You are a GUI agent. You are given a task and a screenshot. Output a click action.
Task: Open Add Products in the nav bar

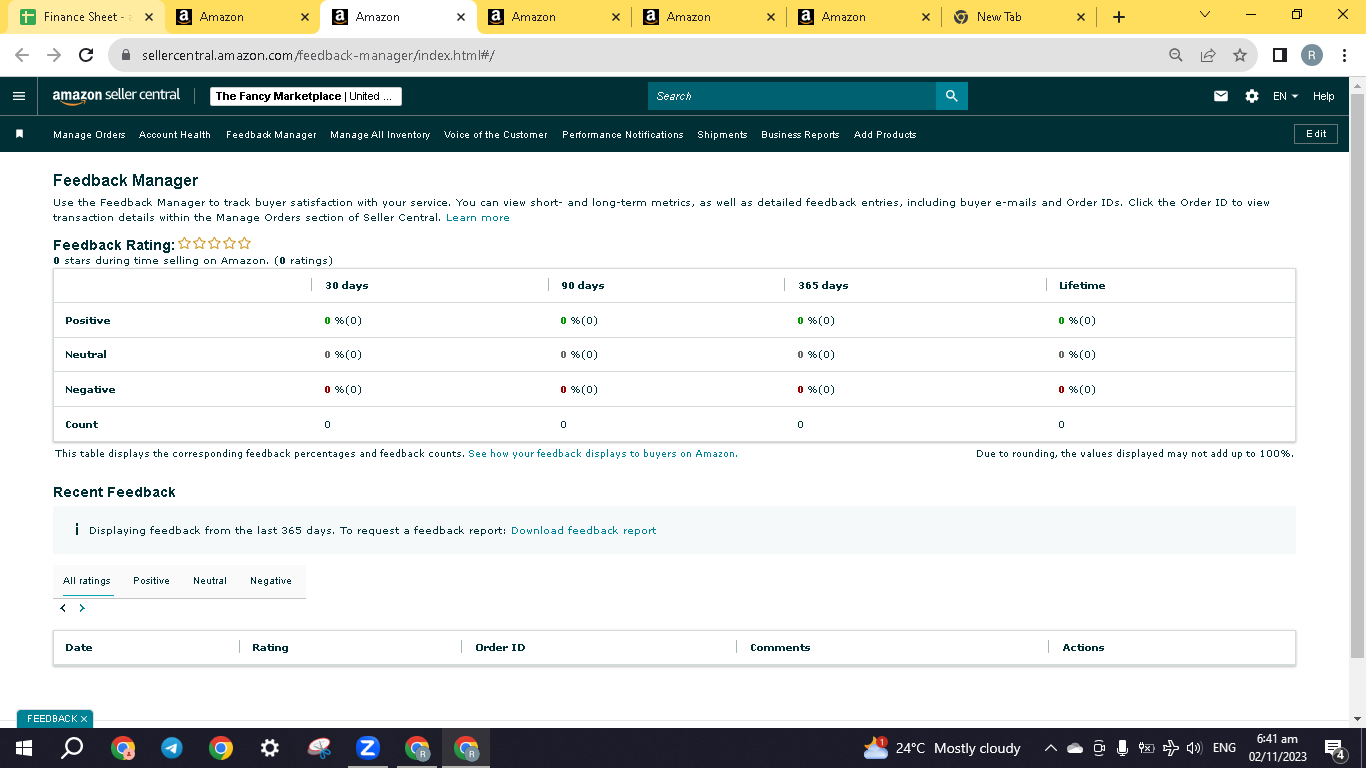pyautogui.click(x=885, y=135)
